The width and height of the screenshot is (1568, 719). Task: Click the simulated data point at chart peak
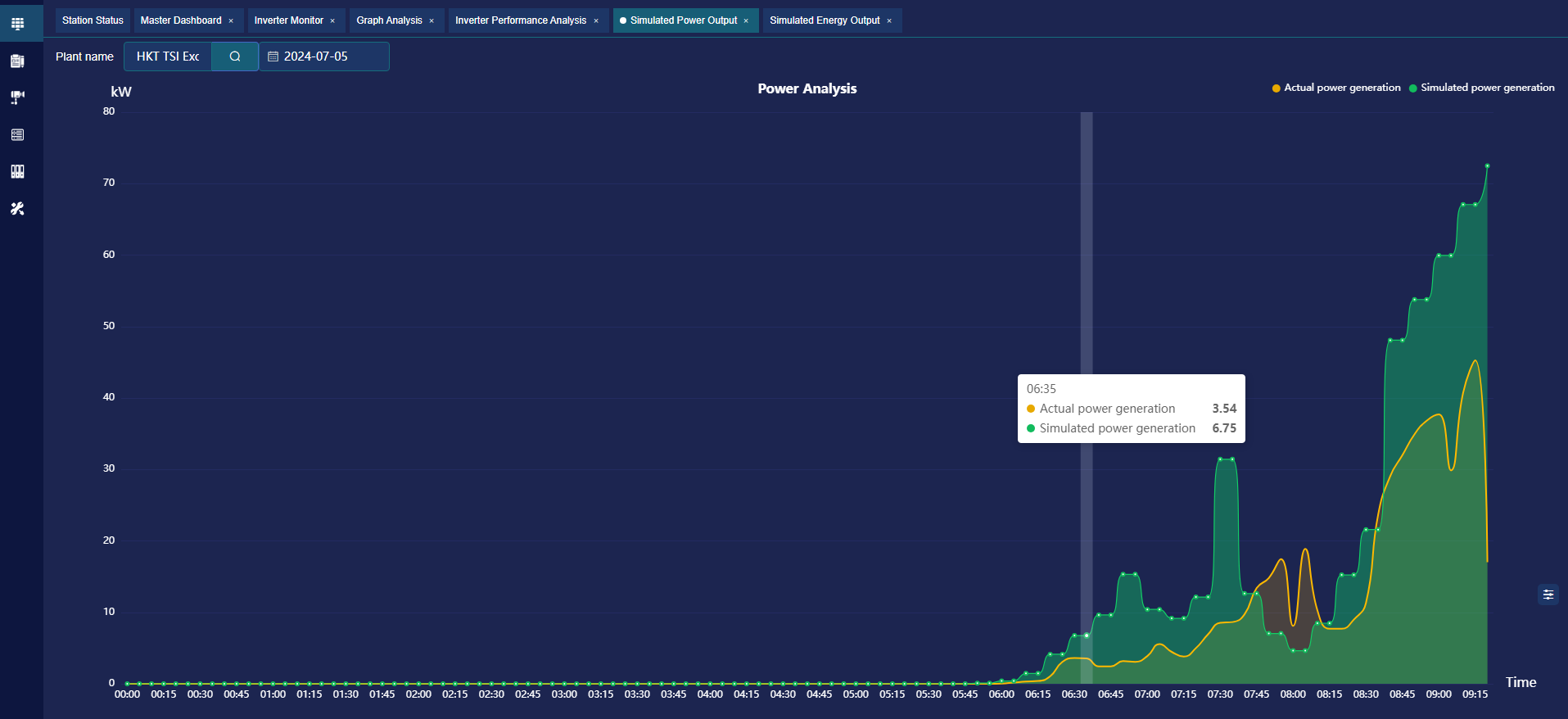pyautogui.click(x=1487, y=166)
